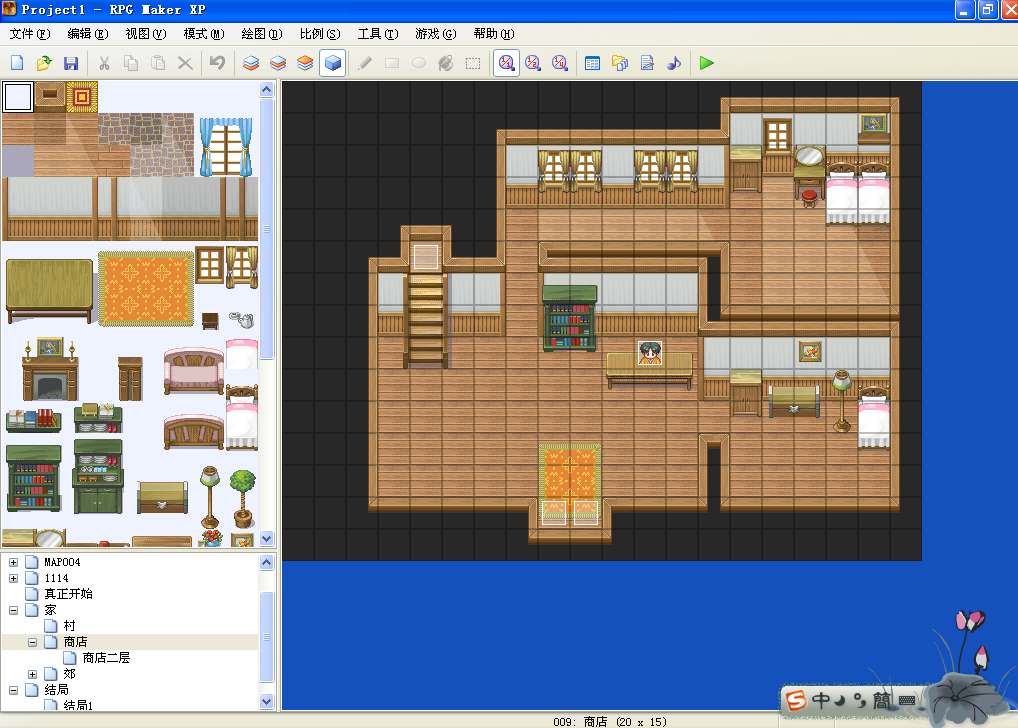
Task: Open the Database from the toolbar
Action: click(592, 63)
